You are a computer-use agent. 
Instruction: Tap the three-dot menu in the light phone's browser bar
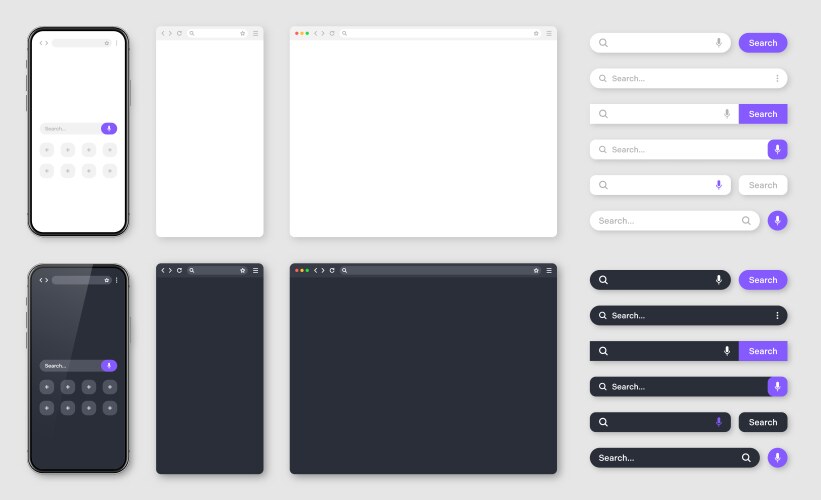116,43
